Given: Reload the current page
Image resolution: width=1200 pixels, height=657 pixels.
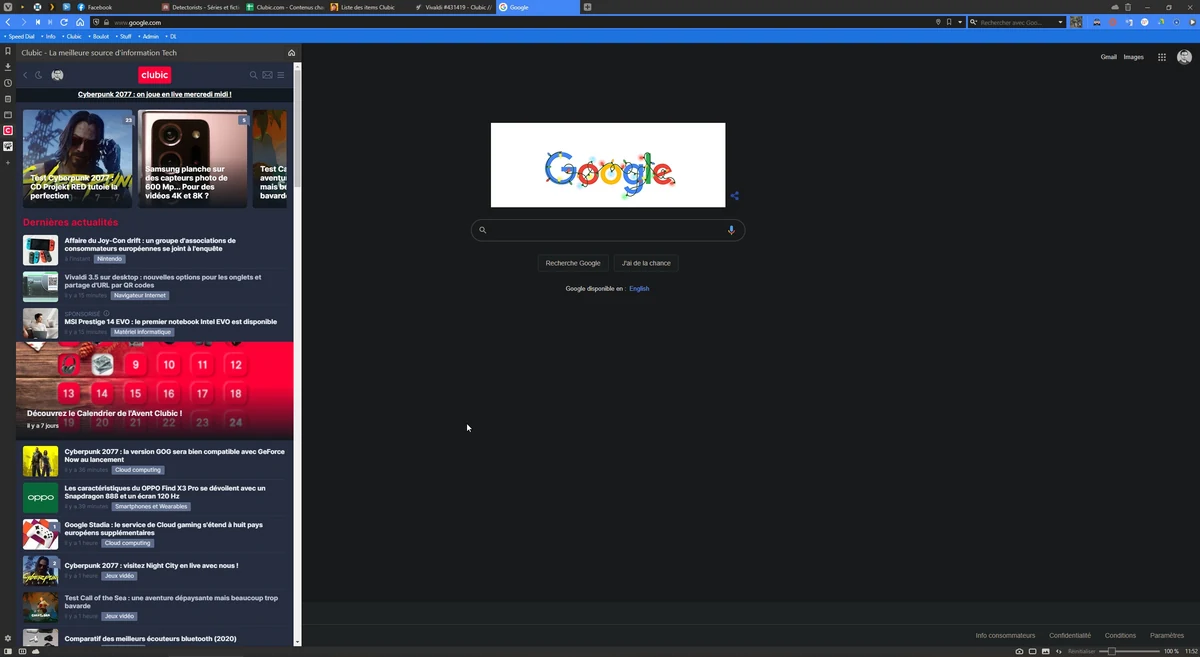Looking at the screenshot, I should click(x=65, y=22).
